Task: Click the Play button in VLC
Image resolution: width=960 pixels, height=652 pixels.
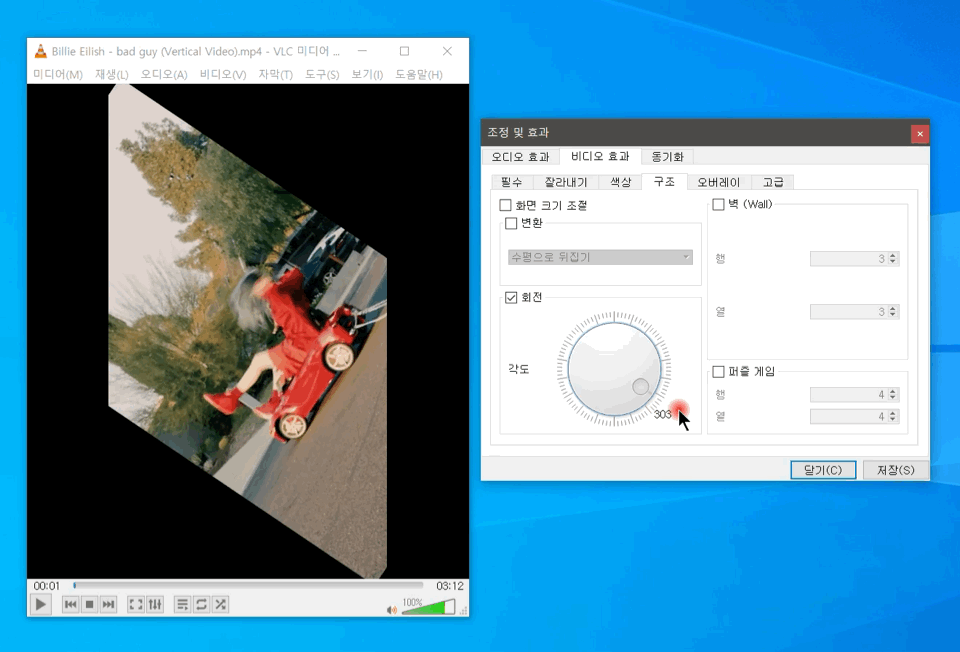Action: (40, 605)
